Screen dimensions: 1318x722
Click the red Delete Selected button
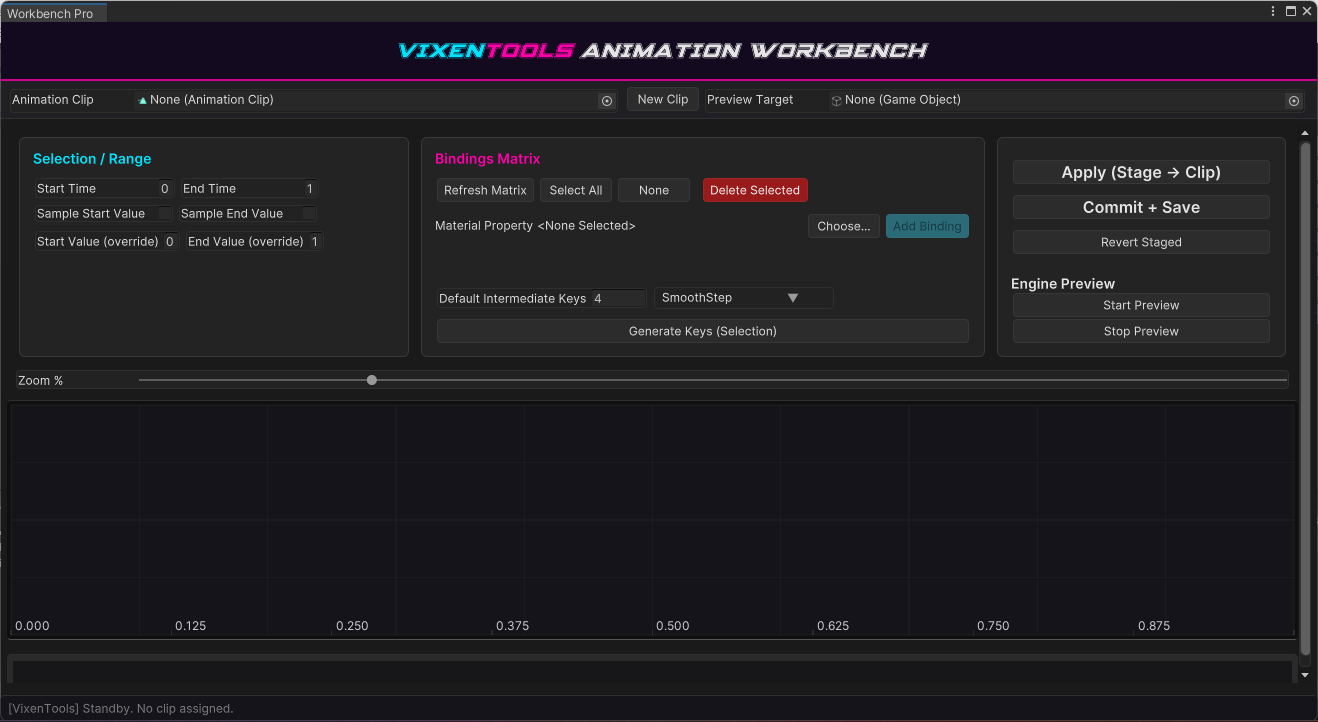[x=755, y=190]
